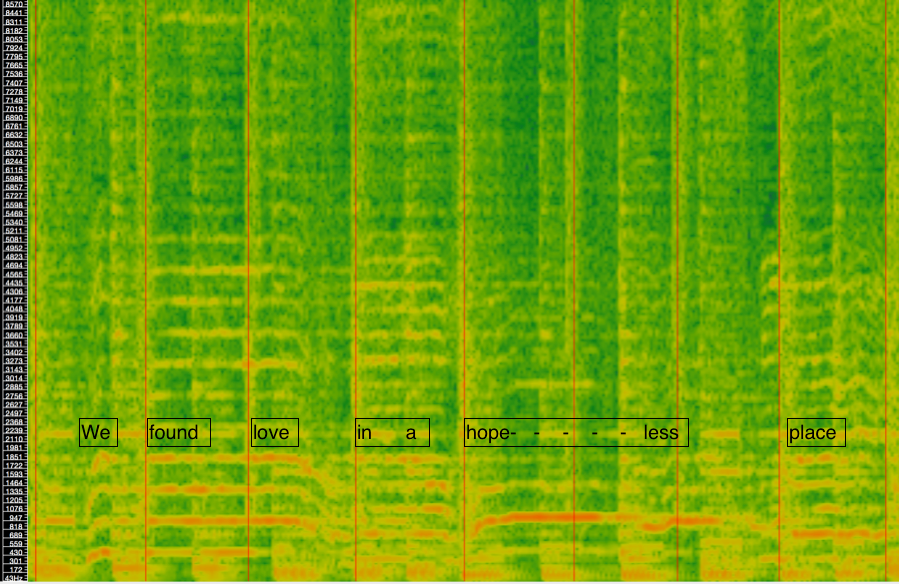900x585 pixels.
Task: Click the 6373 frequency axis label
Action: click(14, 153)
